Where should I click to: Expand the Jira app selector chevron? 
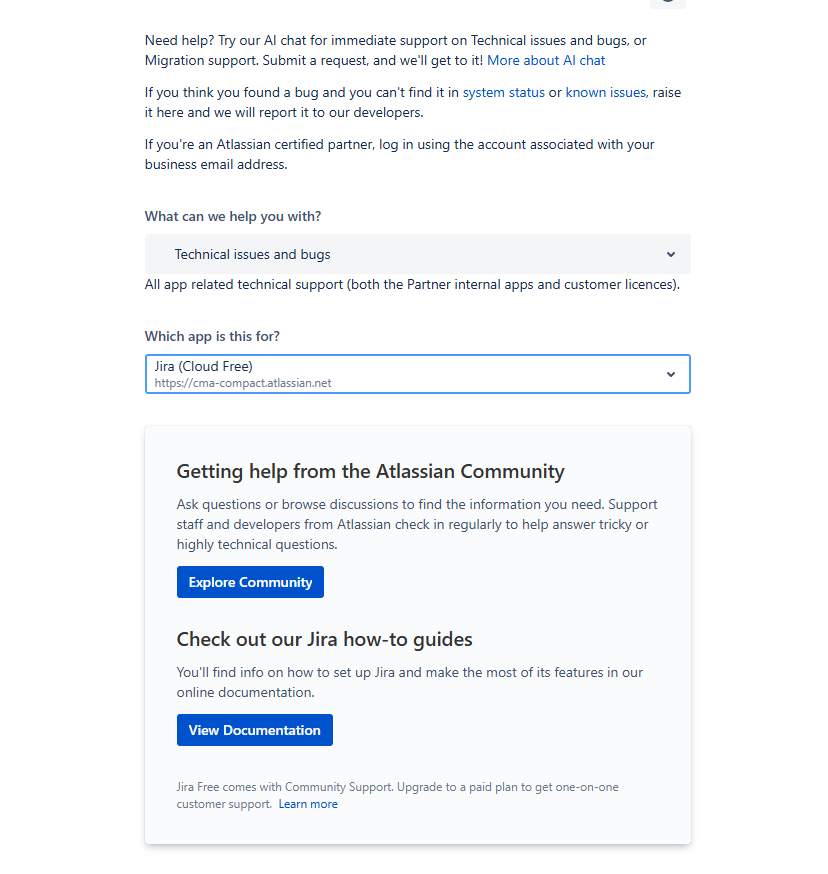(x=671, y=373)
